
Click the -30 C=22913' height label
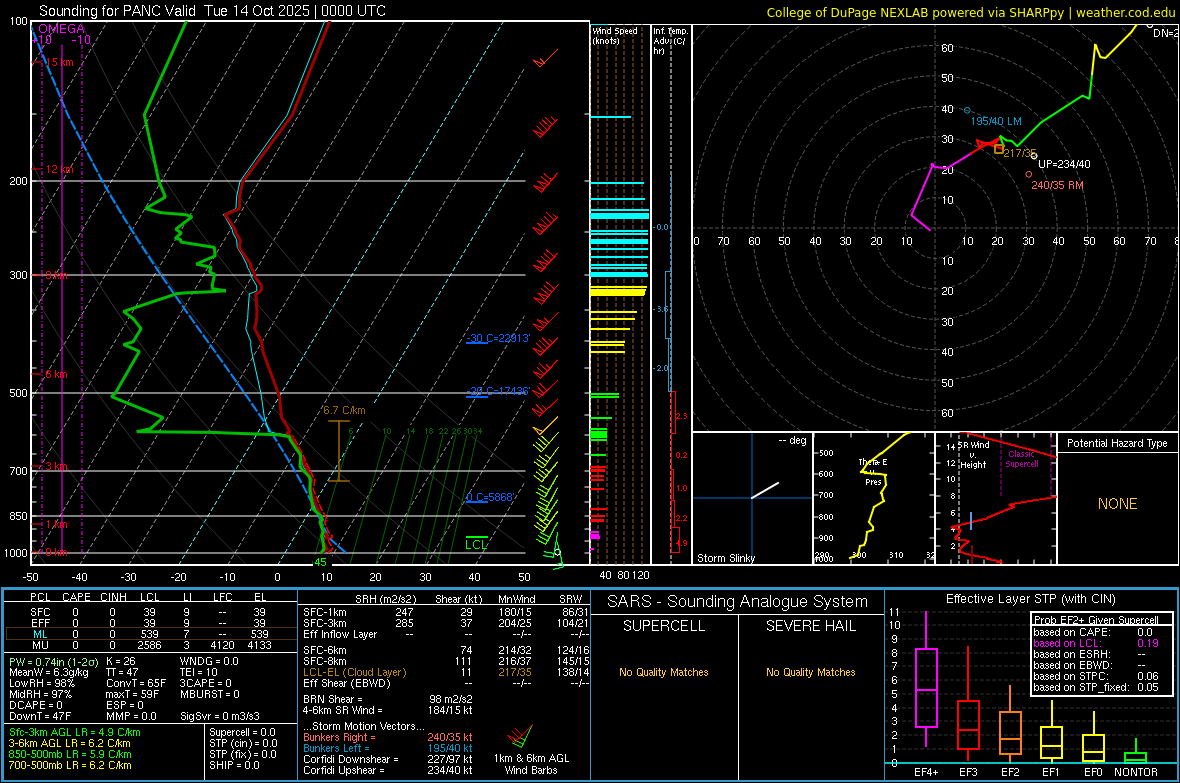[498, 338]
